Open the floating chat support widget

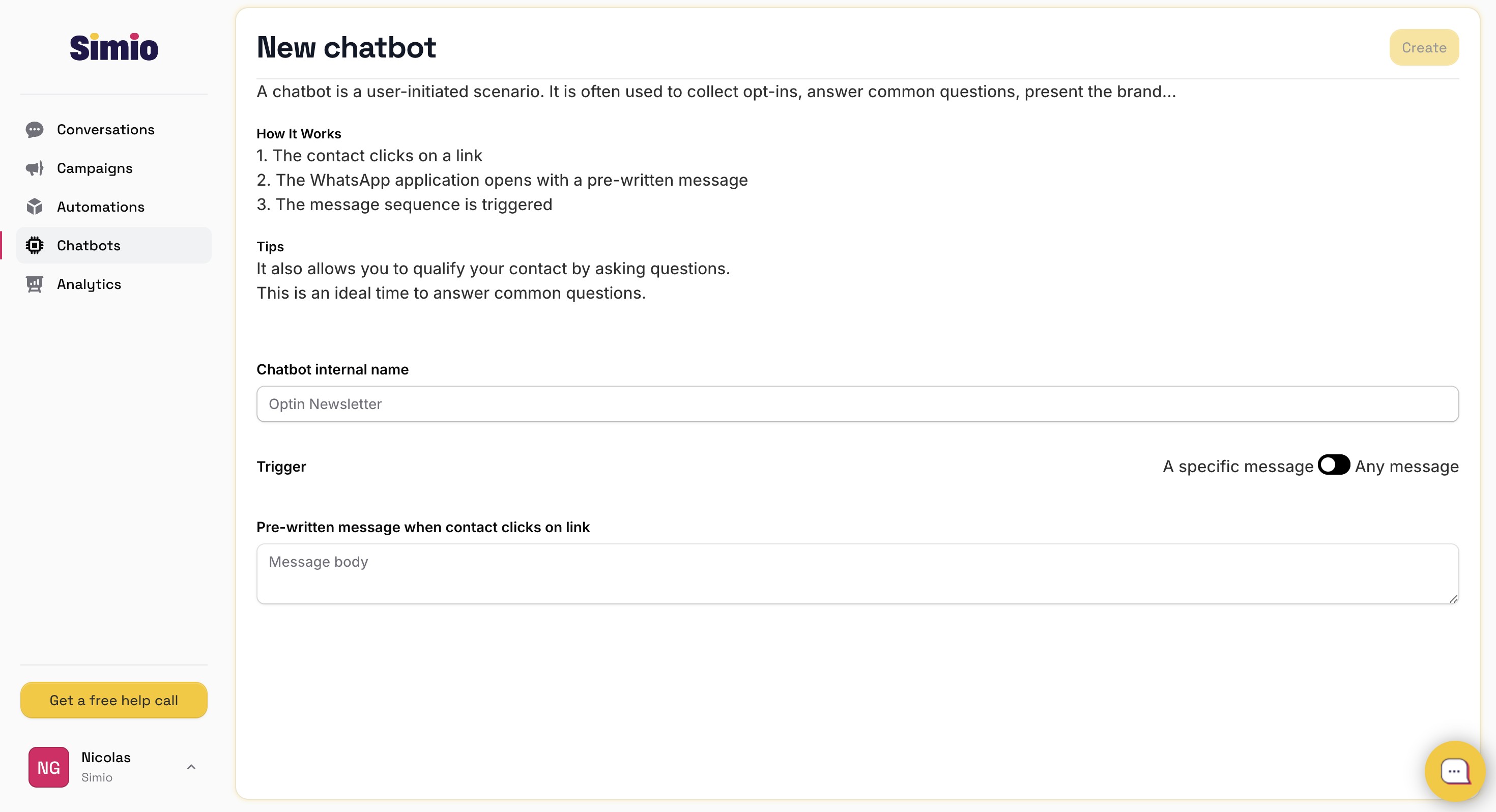pos(1454,771)
